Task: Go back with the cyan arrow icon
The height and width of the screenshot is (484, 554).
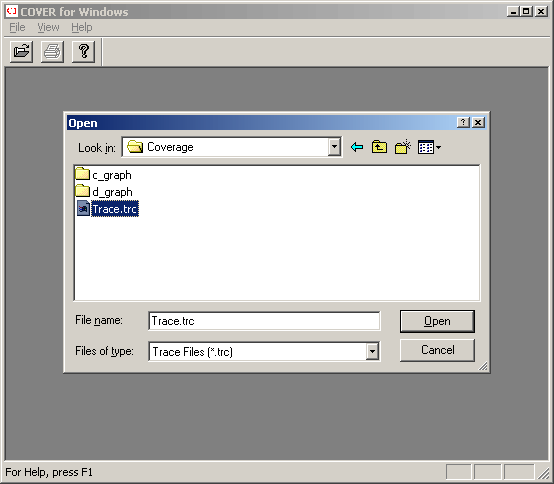Action: (357, 147)
